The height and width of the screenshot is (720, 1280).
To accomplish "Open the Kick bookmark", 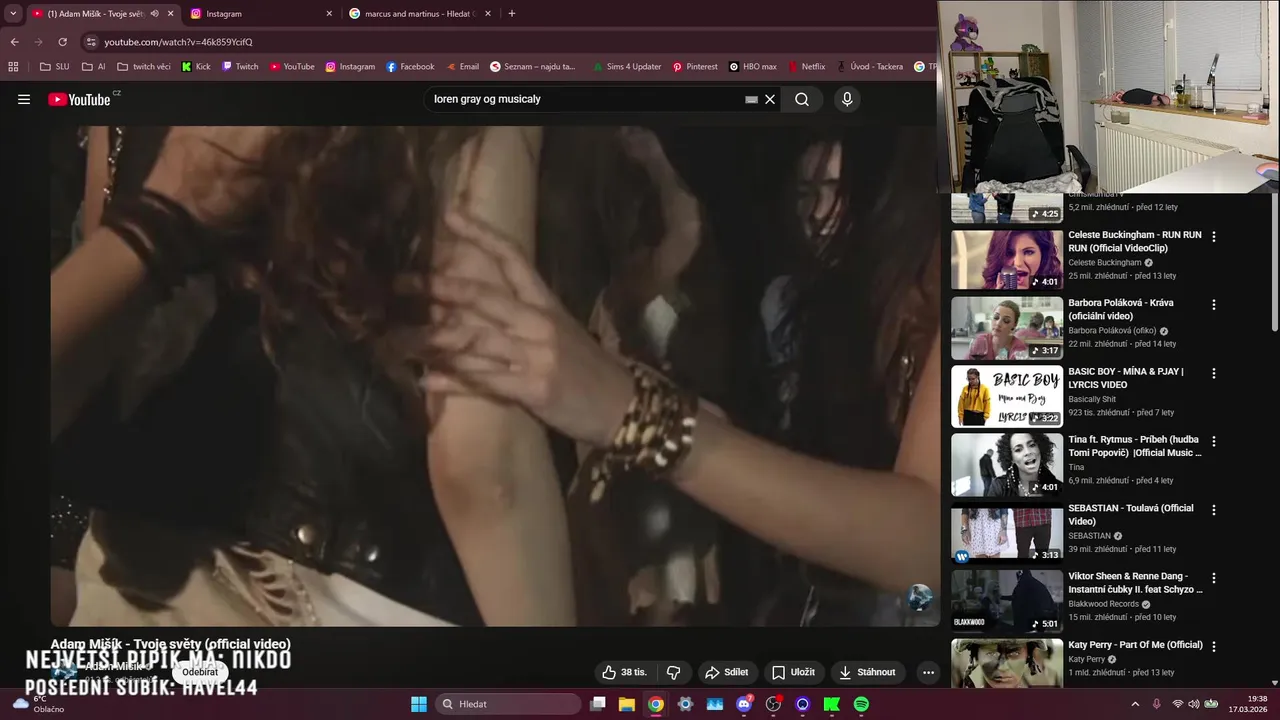I will [196, 67].
